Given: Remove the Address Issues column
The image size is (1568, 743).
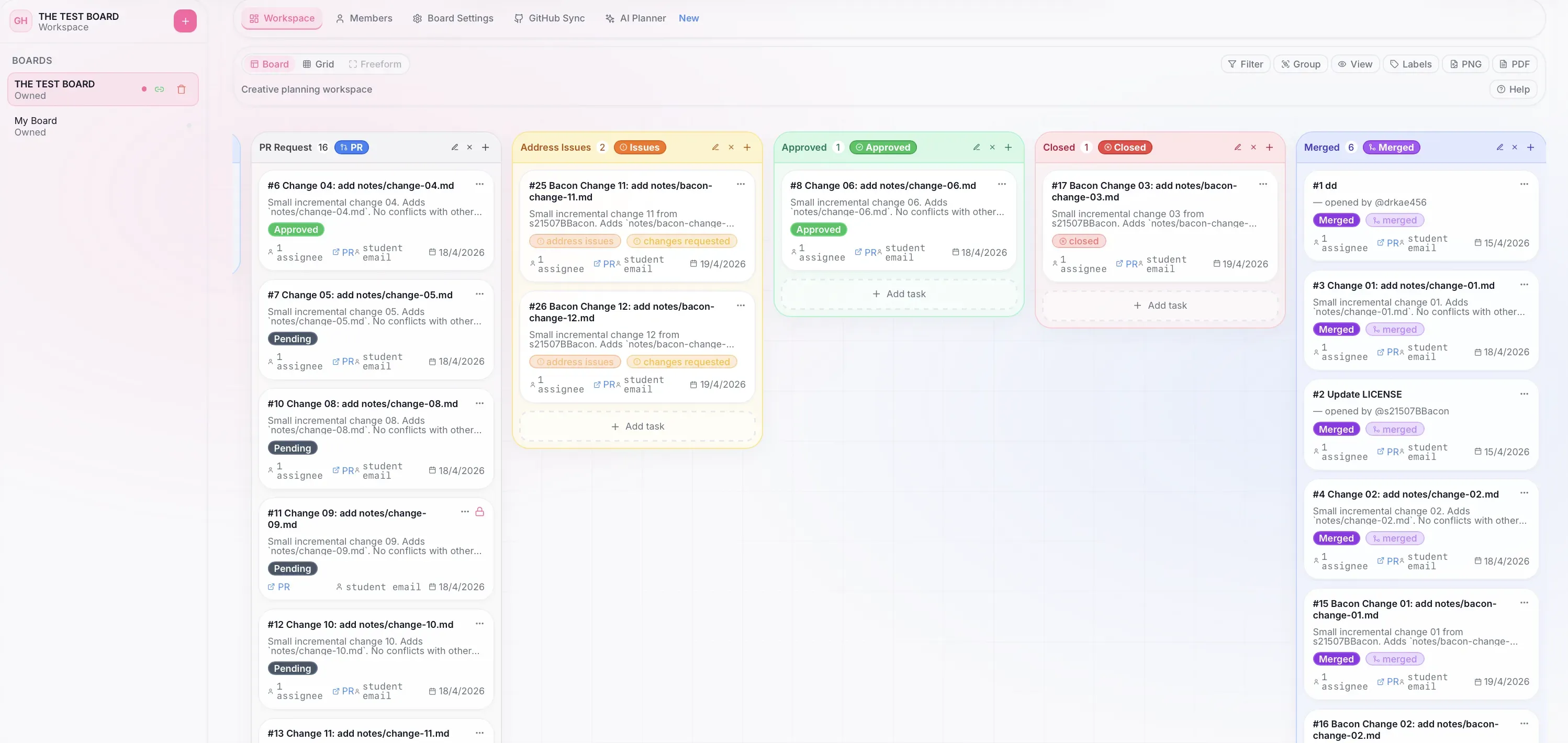Looking at the screenshot, I should [x=731, y=147].
